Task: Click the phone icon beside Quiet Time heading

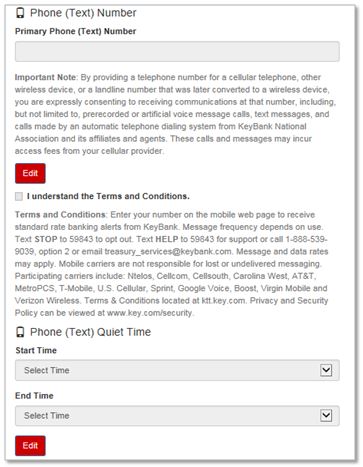Action: [20, 332]
